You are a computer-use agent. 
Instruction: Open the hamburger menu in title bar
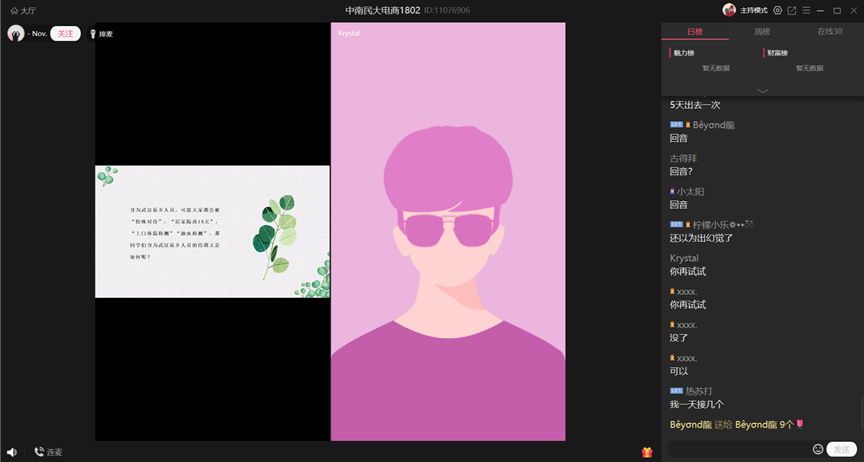tap(806, 10)
